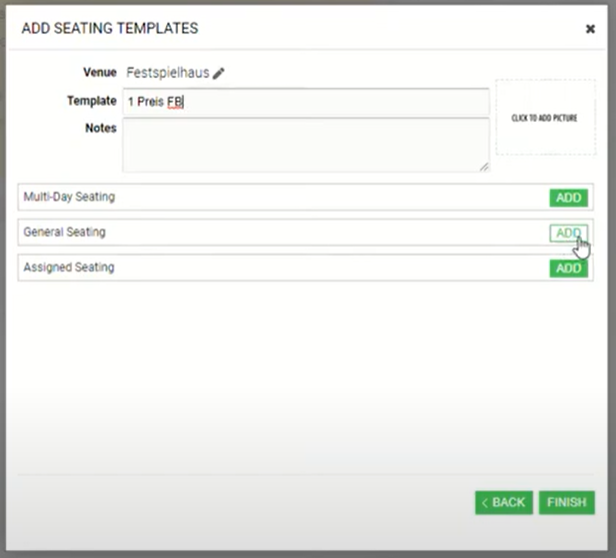The width and height of the screenshot is (616, 558).
Task: Click the Add Seating Templates title
Action: [110, 29]
